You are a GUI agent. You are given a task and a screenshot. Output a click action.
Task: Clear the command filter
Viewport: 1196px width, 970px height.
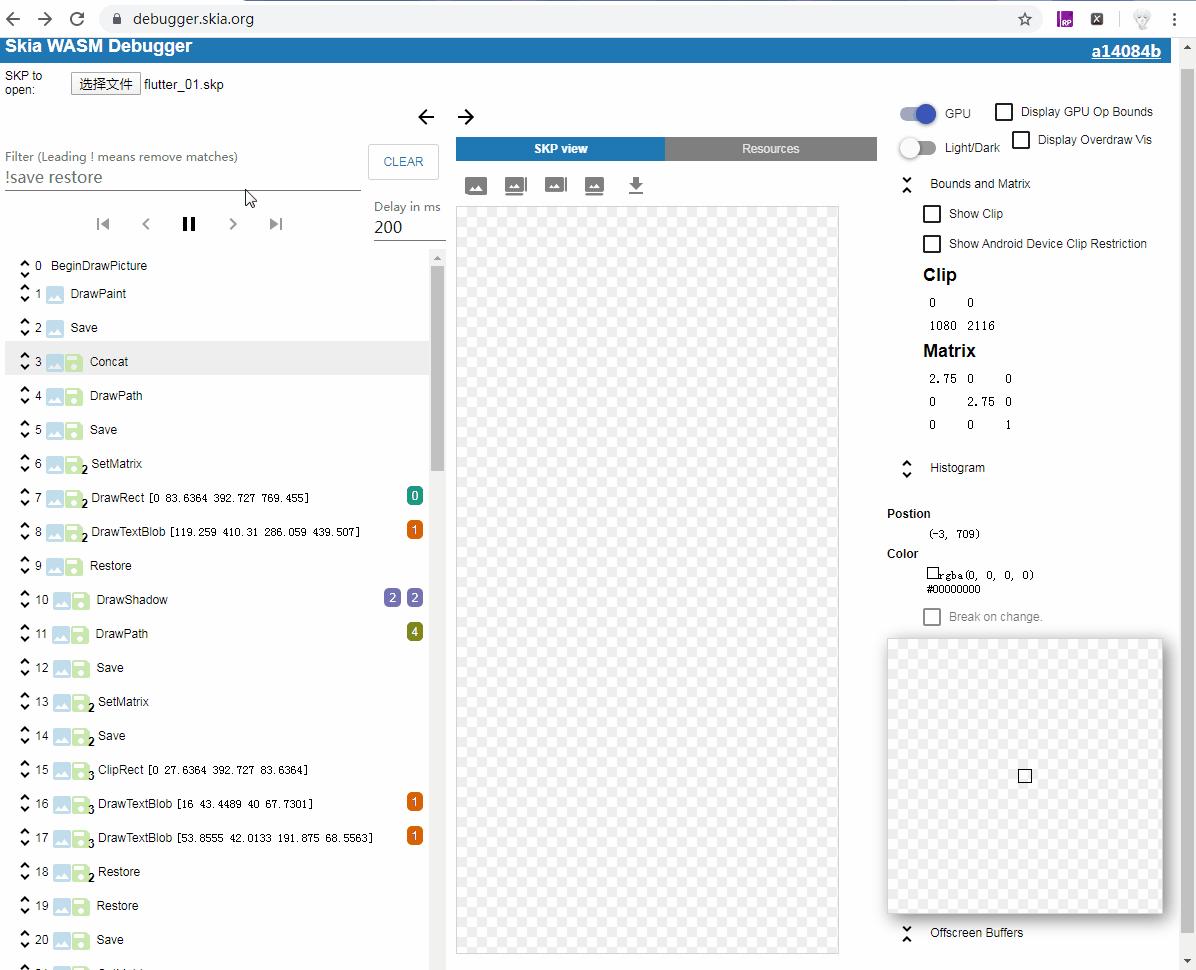403,162
